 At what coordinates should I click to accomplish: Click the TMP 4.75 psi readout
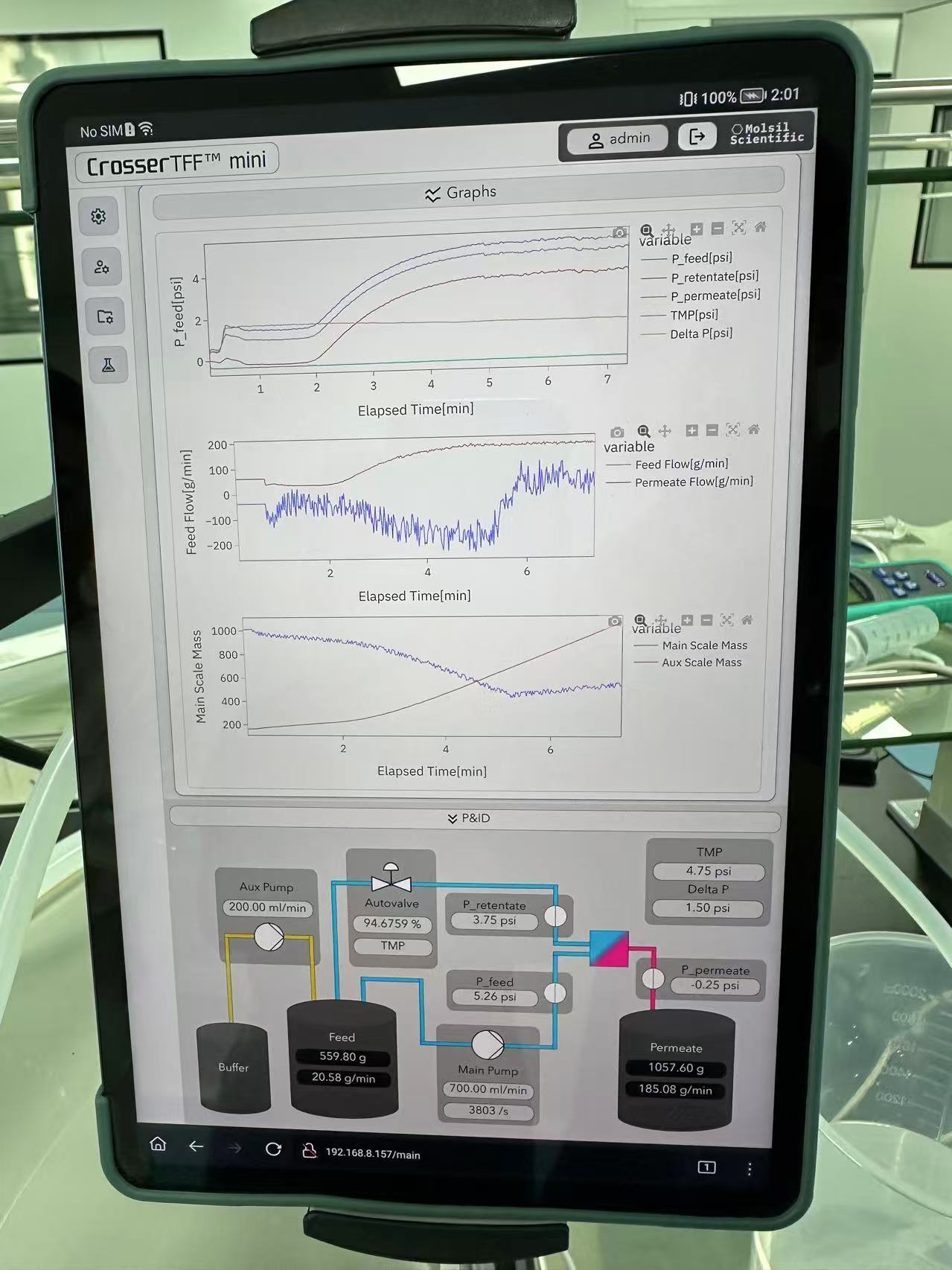pos(709,871)
